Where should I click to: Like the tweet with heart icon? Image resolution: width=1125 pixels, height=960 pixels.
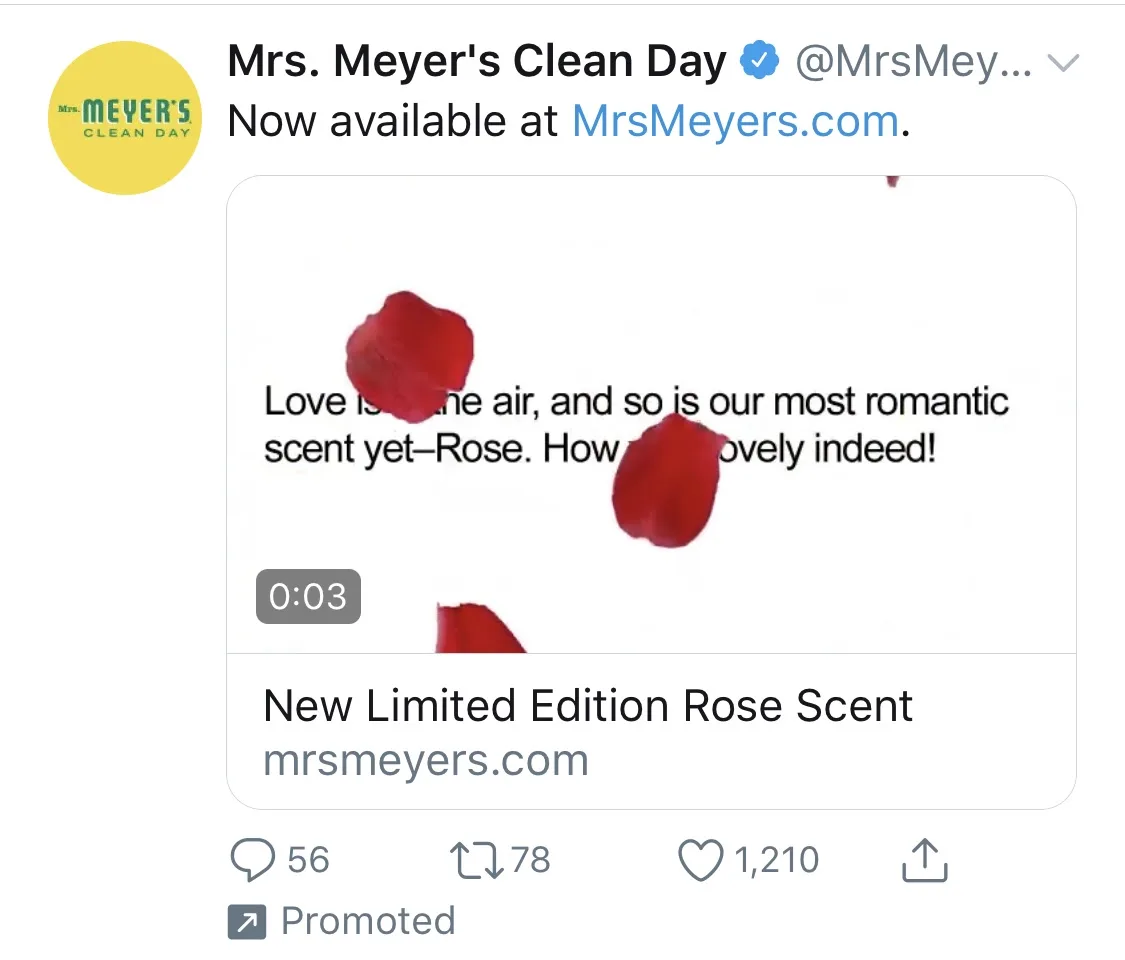click(700, 860)
